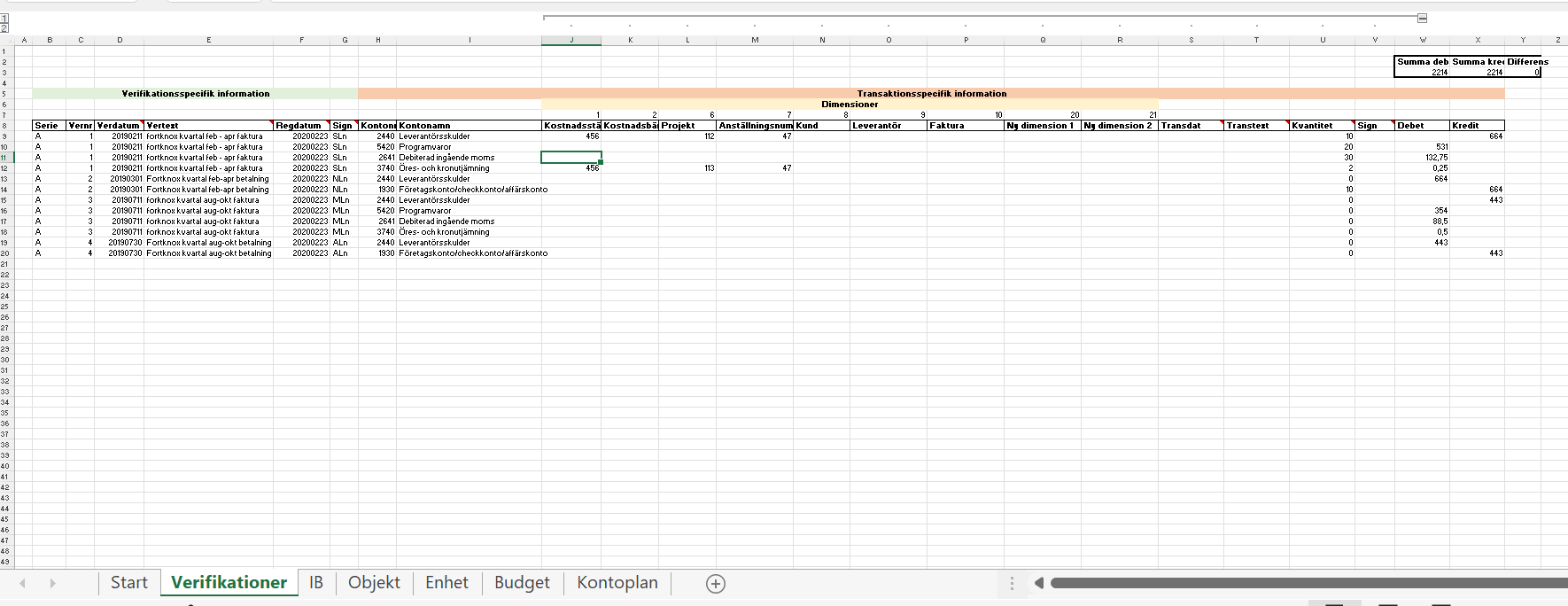Viewport: 1568px width, 606px height.
Task: Click the previous sheet navigation arrow
Action: coord(23,583)
